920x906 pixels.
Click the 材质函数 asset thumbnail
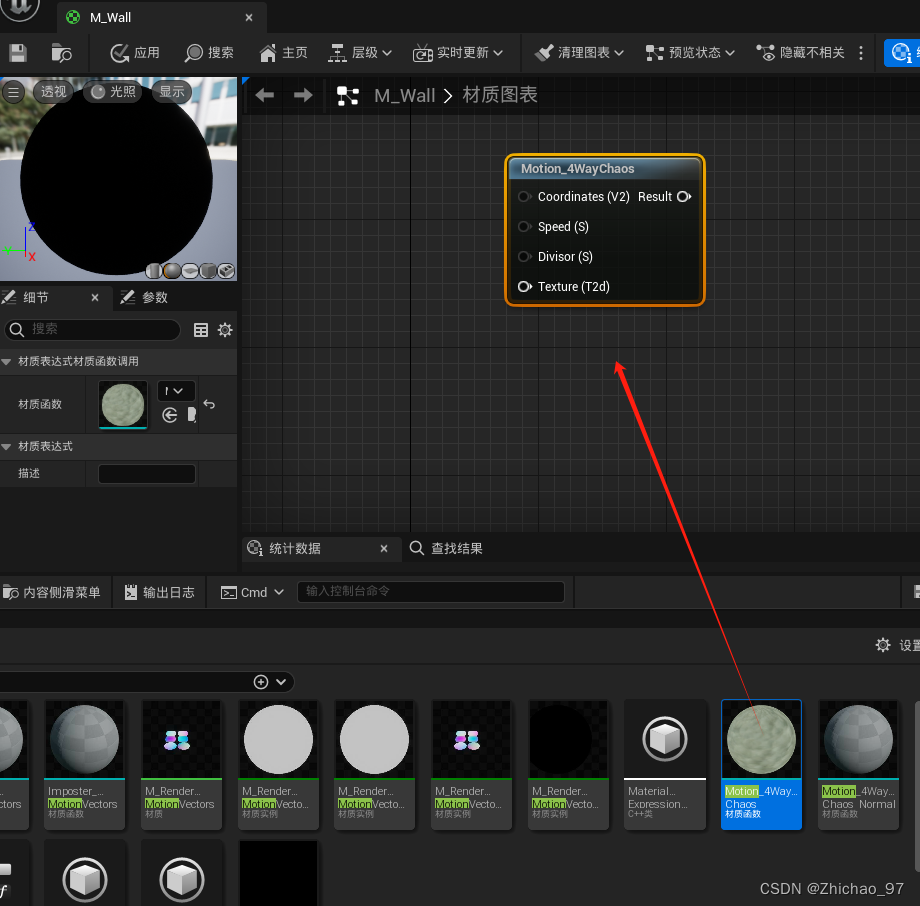pyautogui.click(x=123, y=404)
